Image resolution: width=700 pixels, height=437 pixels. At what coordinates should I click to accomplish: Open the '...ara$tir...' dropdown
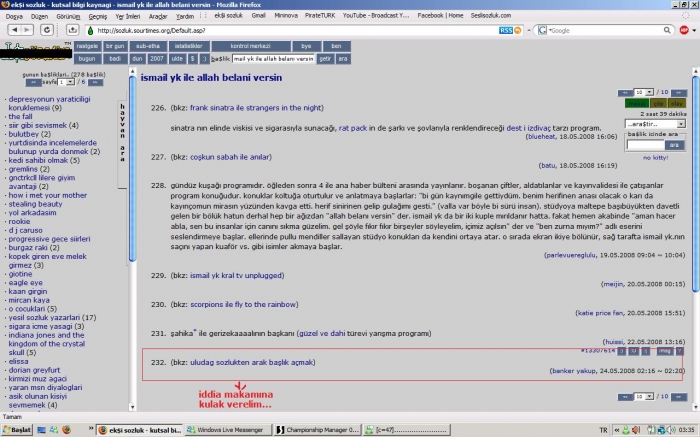[x=655, y=124]
